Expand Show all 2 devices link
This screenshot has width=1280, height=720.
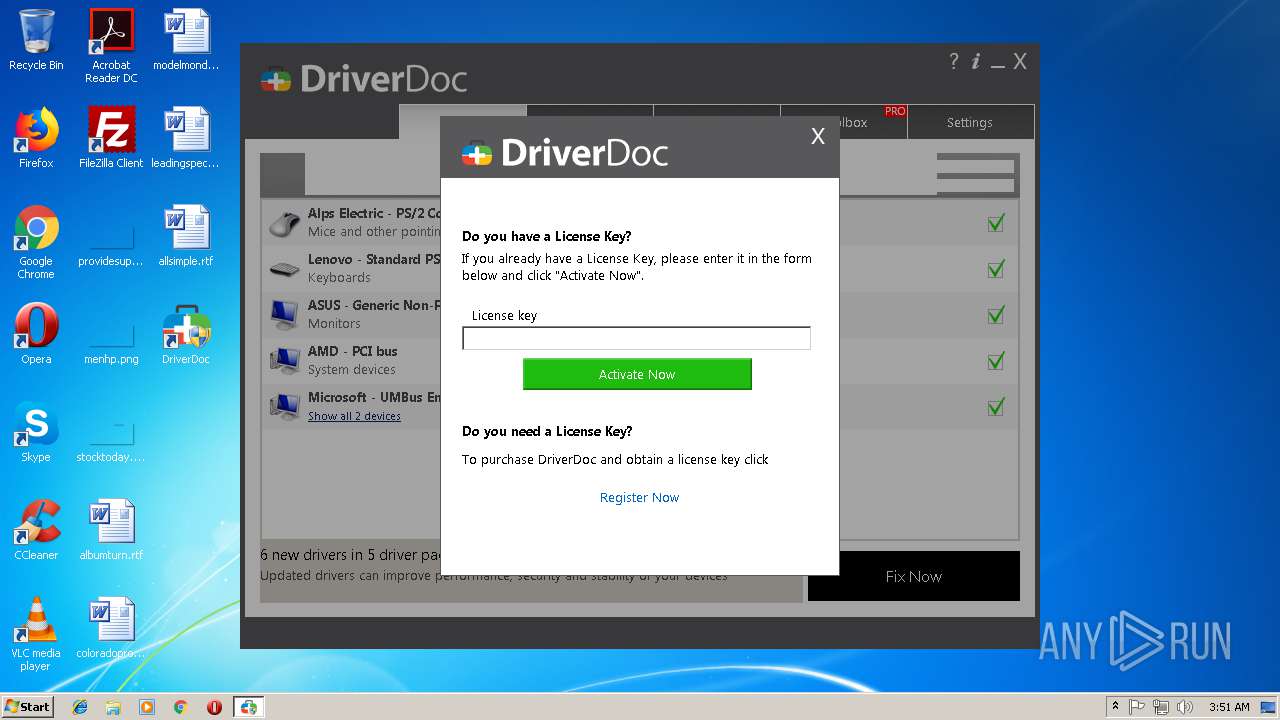tap(354, 416)
